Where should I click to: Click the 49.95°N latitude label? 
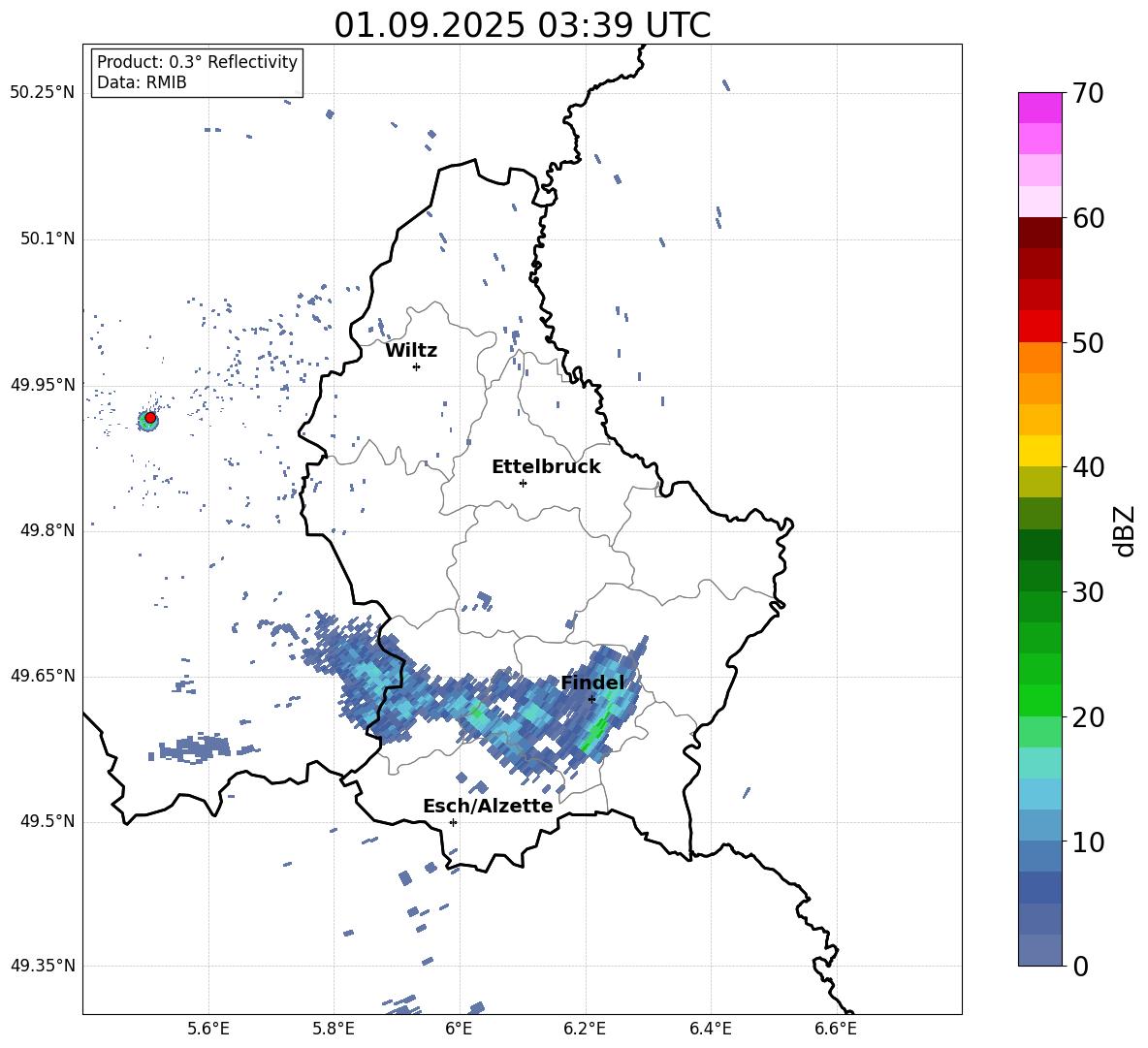click(43, 384)
